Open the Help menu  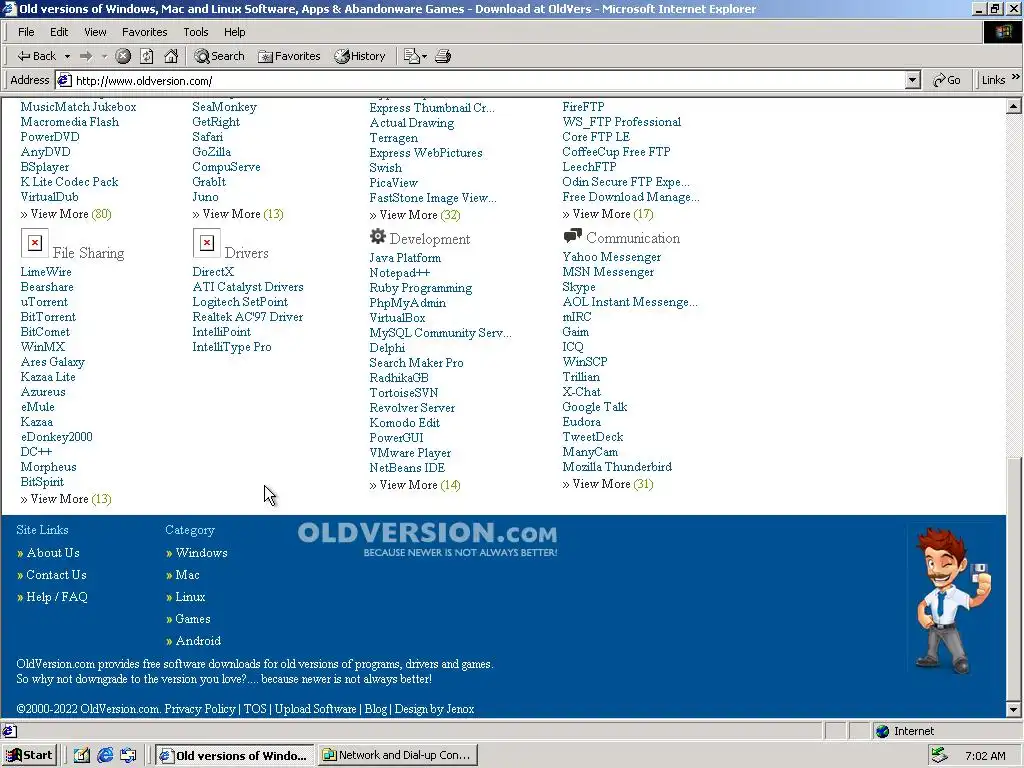(x=234, y=32)
